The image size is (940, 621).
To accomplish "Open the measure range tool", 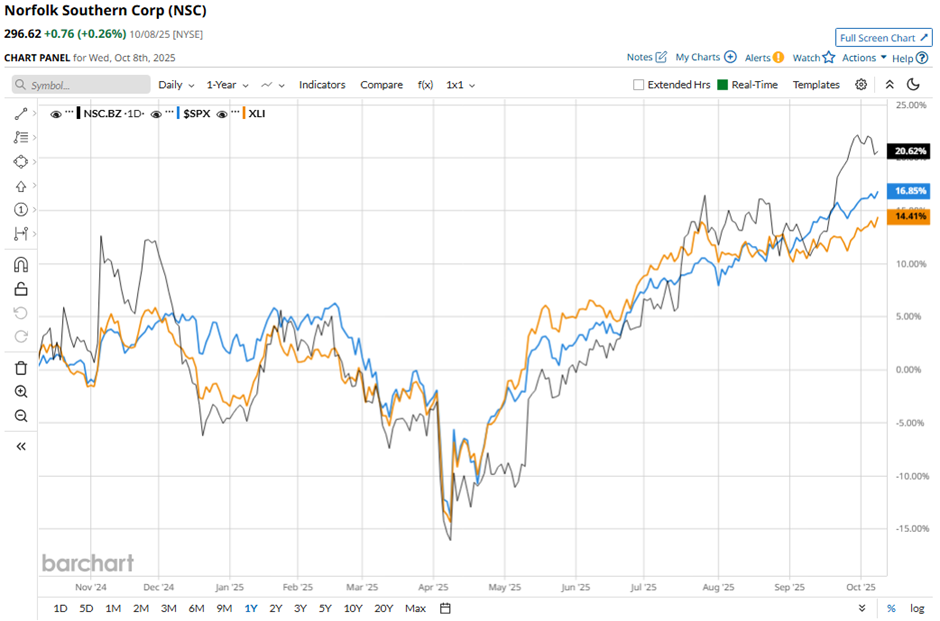I will 21,234.
